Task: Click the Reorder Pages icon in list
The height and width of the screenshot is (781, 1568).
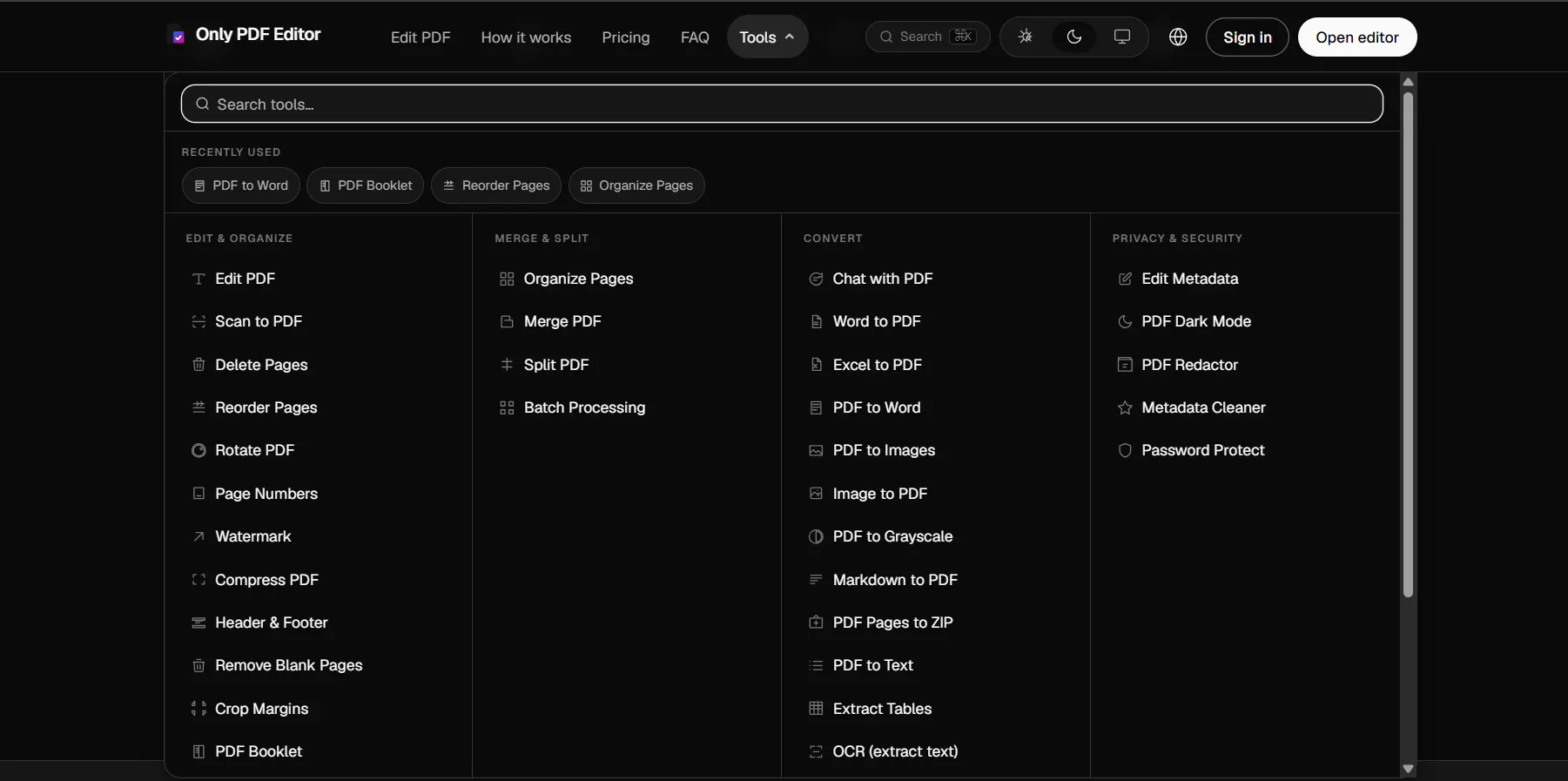Action: click(x=199, y=407)
